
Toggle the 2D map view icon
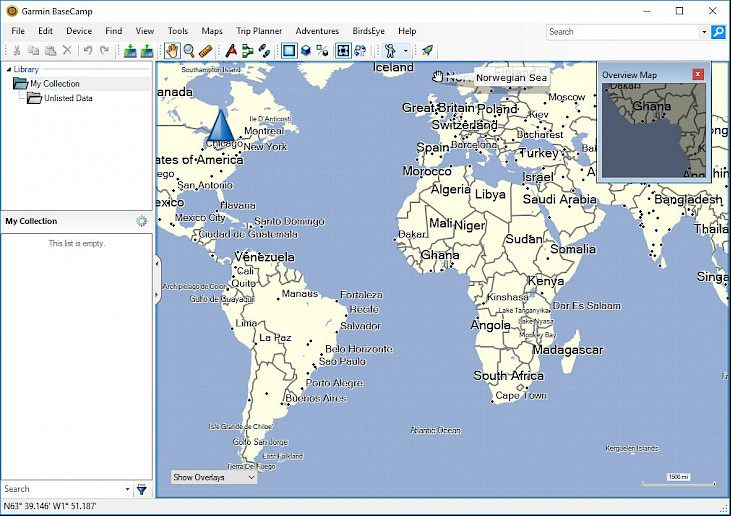pyautogui.click(x=289, y=50)
